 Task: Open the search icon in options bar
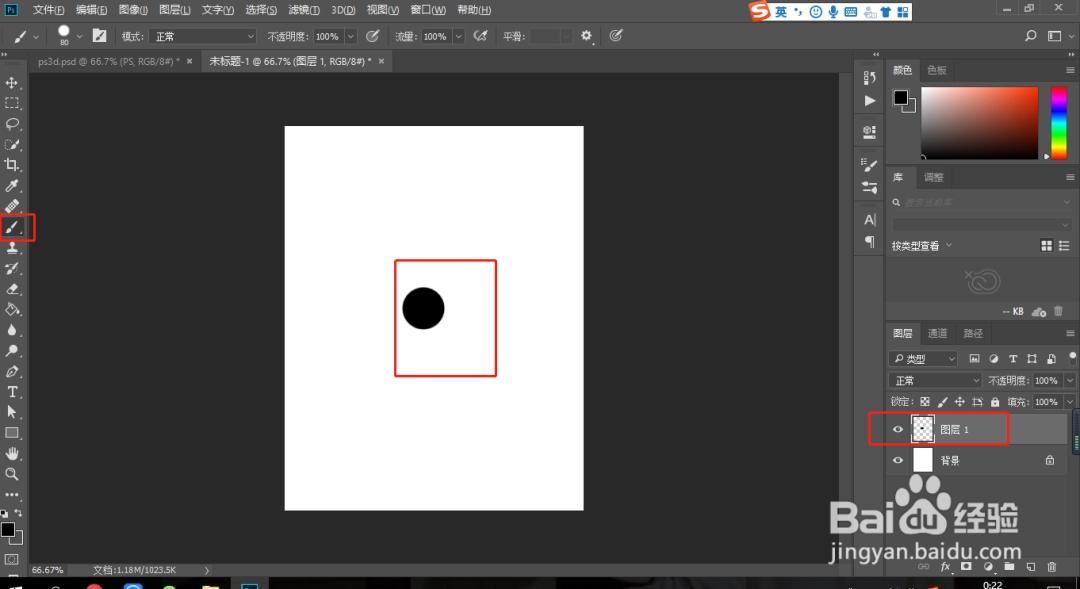pyautogui.click(x=1030, y=36)
